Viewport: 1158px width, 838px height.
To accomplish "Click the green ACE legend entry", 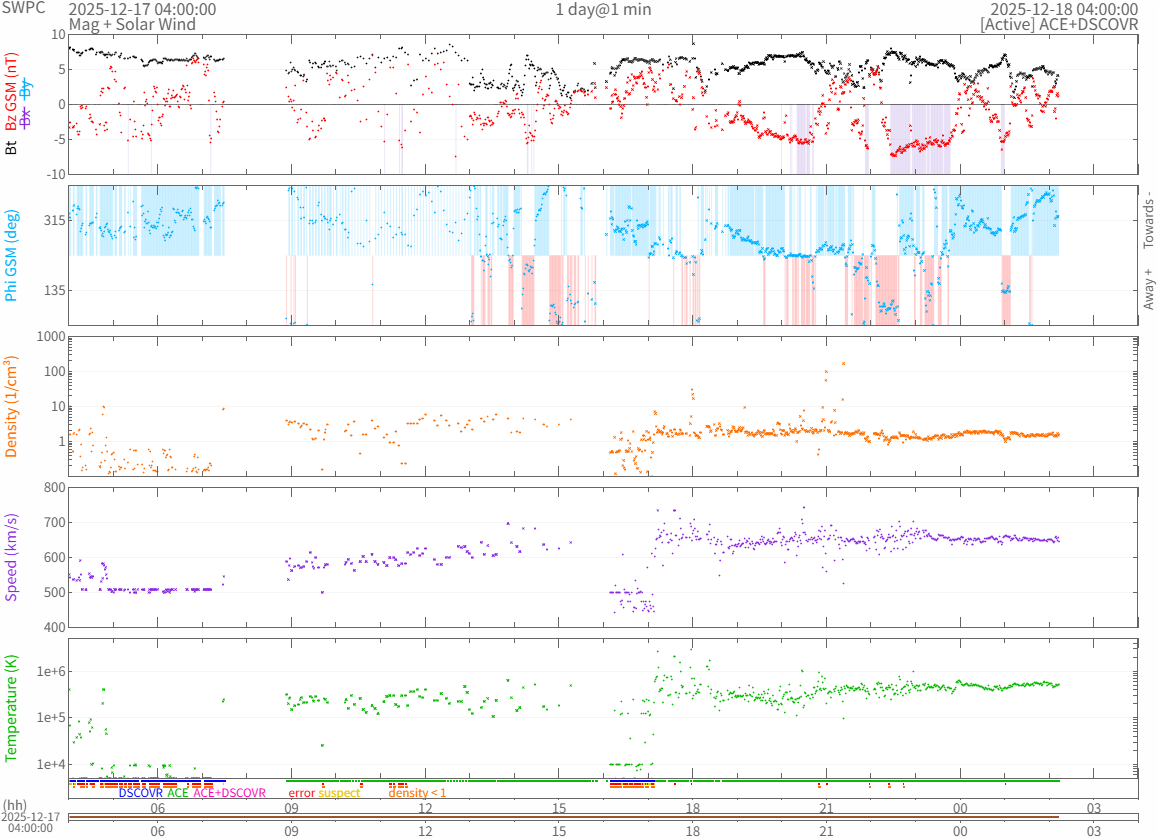I will (177, 793).
